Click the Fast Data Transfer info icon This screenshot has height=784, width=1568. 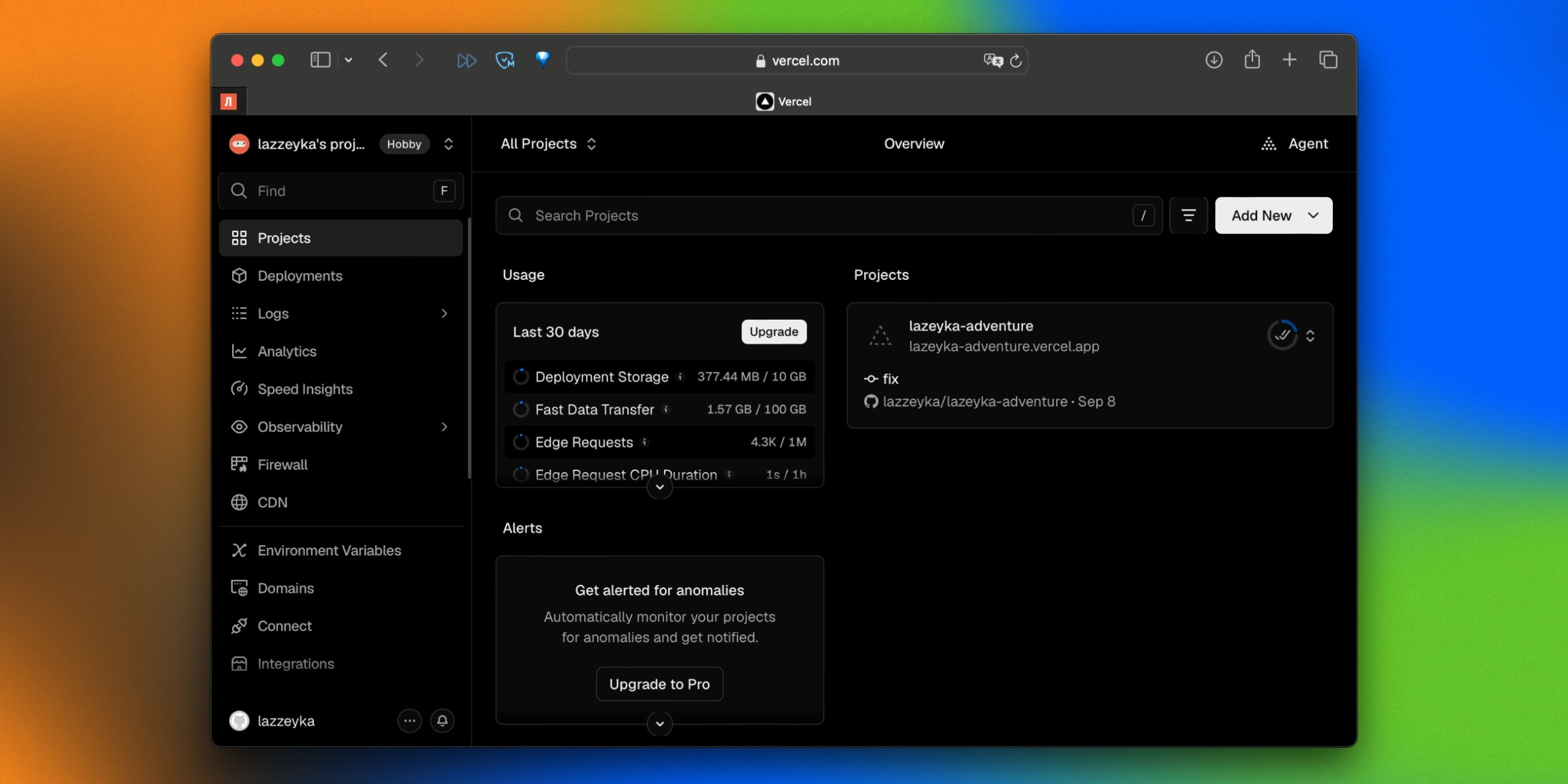tap(666, 409)
